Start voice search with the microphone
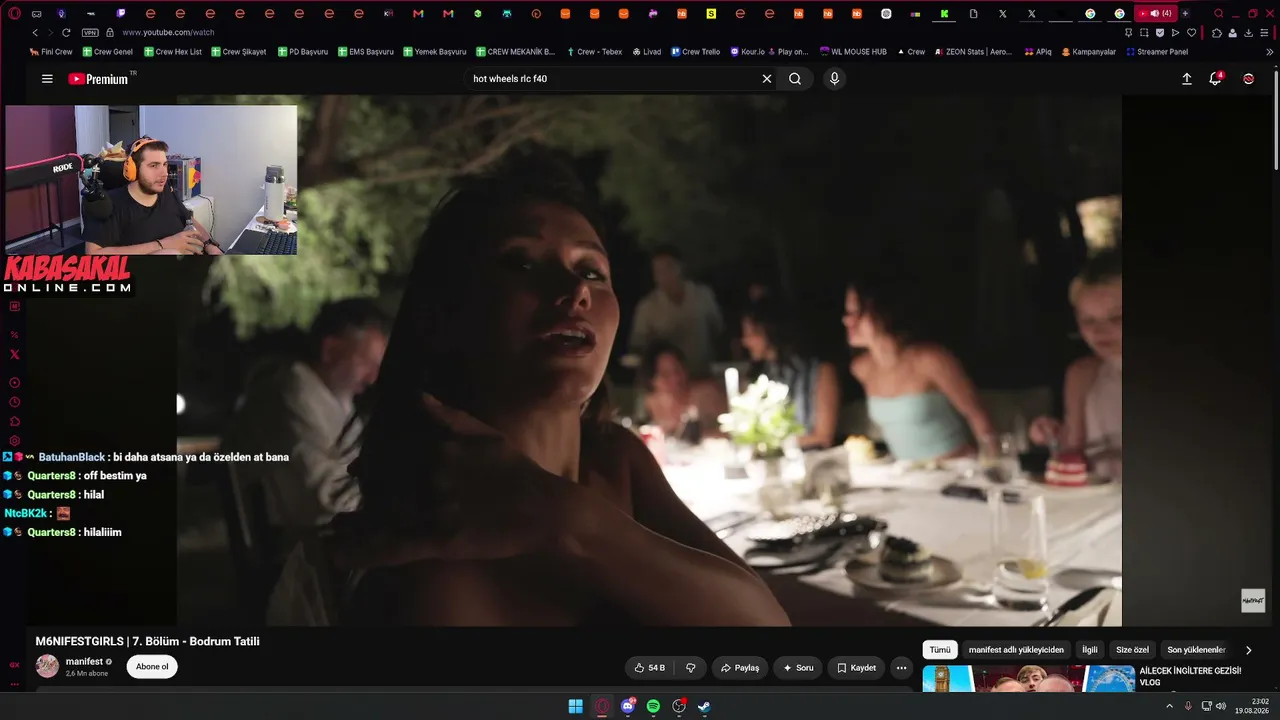The image size is (1280, 720). (835, 79)
